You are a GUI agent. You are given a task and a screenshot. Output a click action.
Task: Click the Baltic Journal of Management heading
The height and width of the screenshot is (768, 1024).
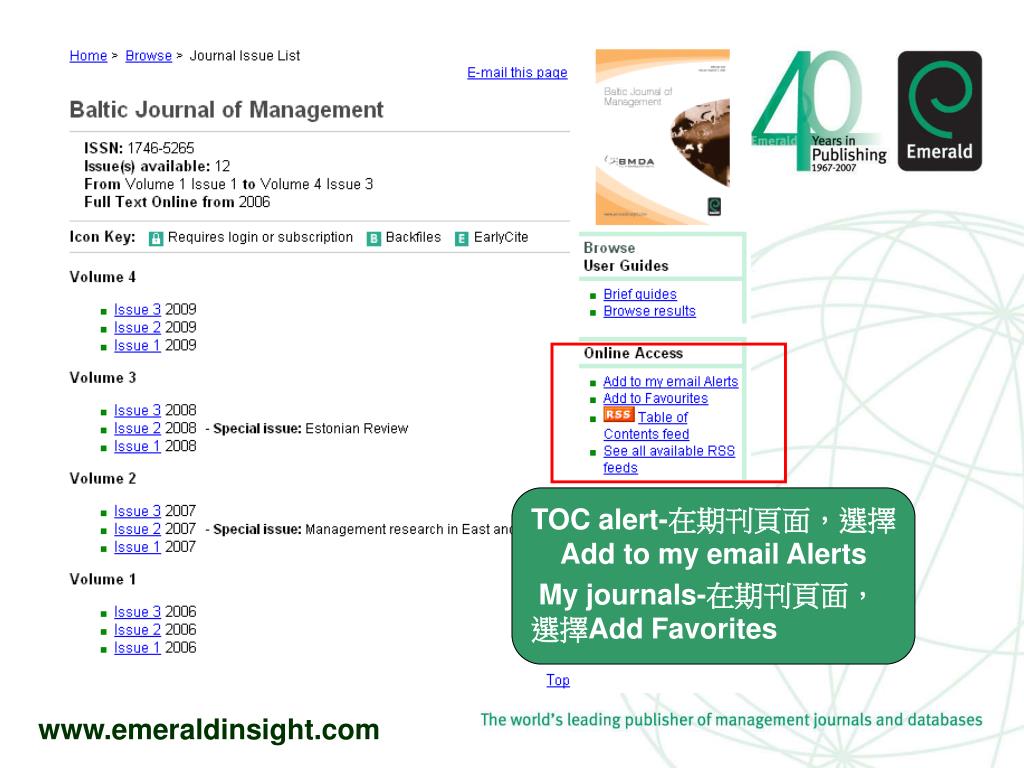[226, 110]
